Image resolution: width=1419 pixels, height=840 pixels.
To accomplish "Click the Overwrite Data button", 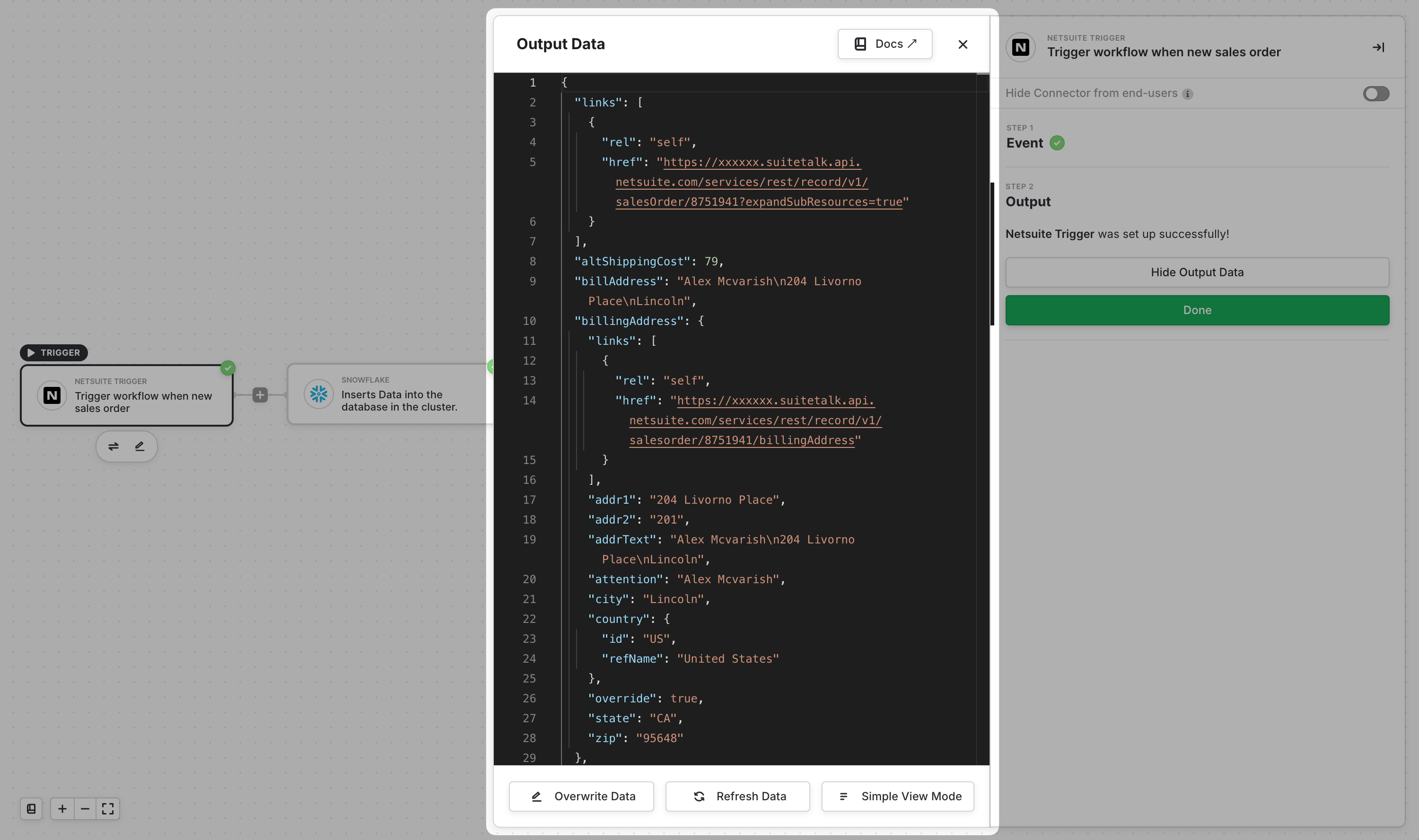I will pos(581,796).
